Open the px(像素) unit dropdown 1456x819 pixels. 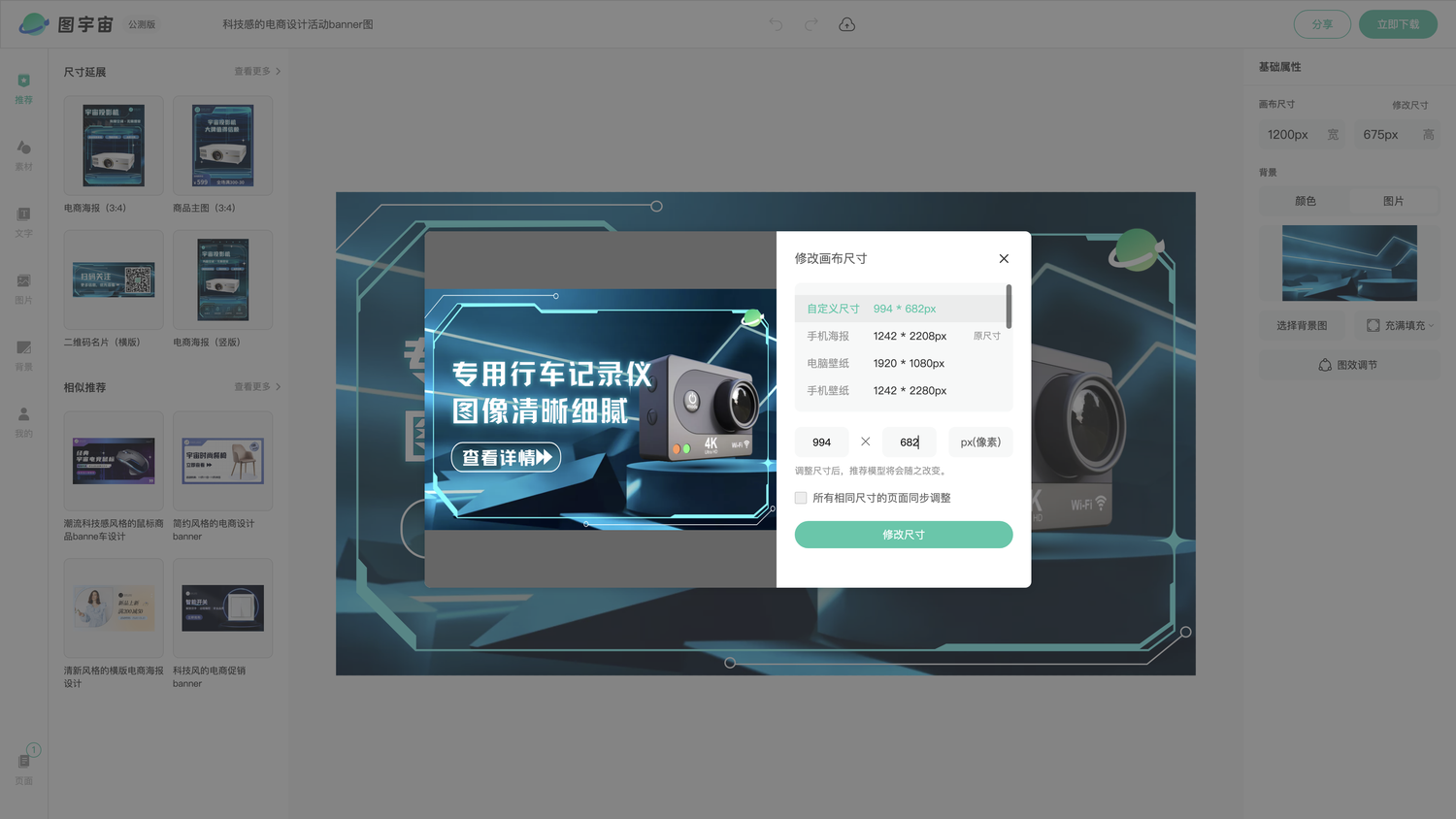[x=980, y=442]
